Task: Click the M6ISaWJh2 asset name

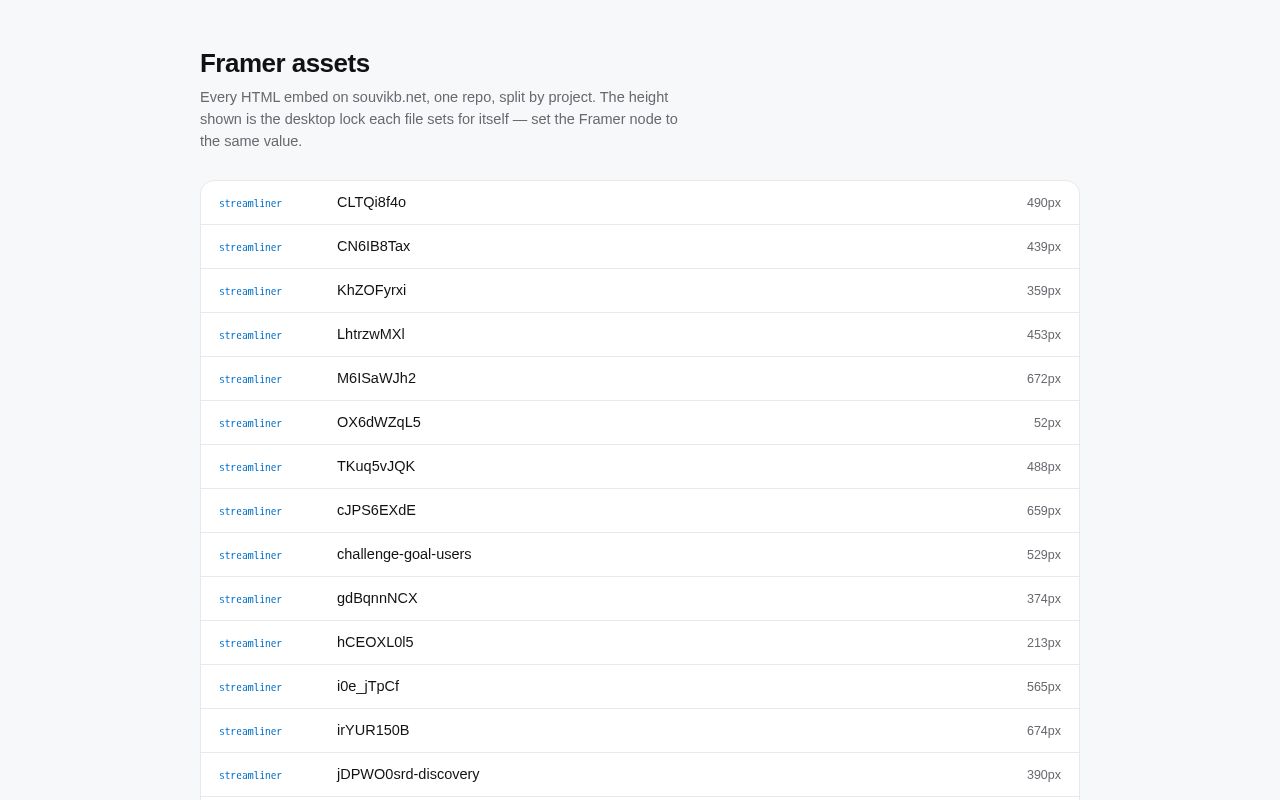Action: pos(376,378)
